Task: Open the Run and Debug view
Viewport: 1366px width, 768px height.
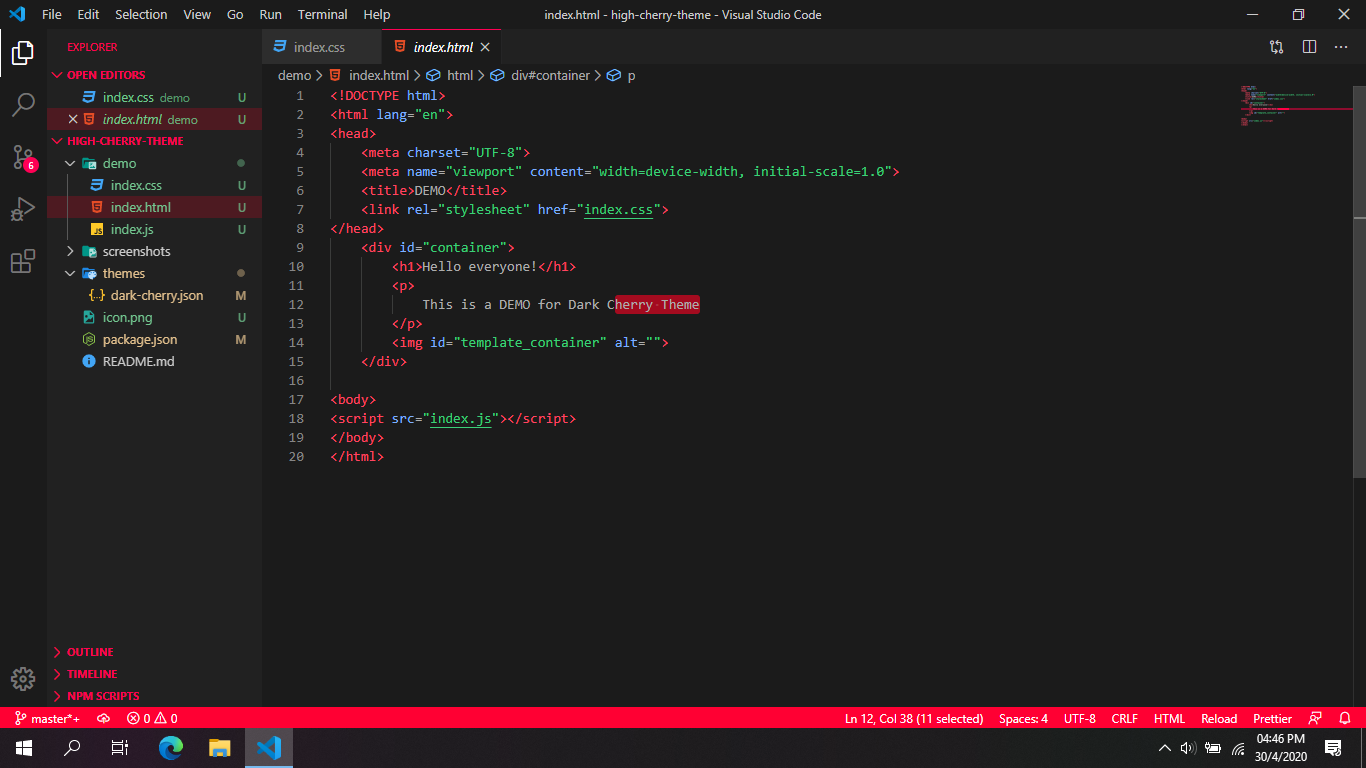Action: click(x=23, y=209)
